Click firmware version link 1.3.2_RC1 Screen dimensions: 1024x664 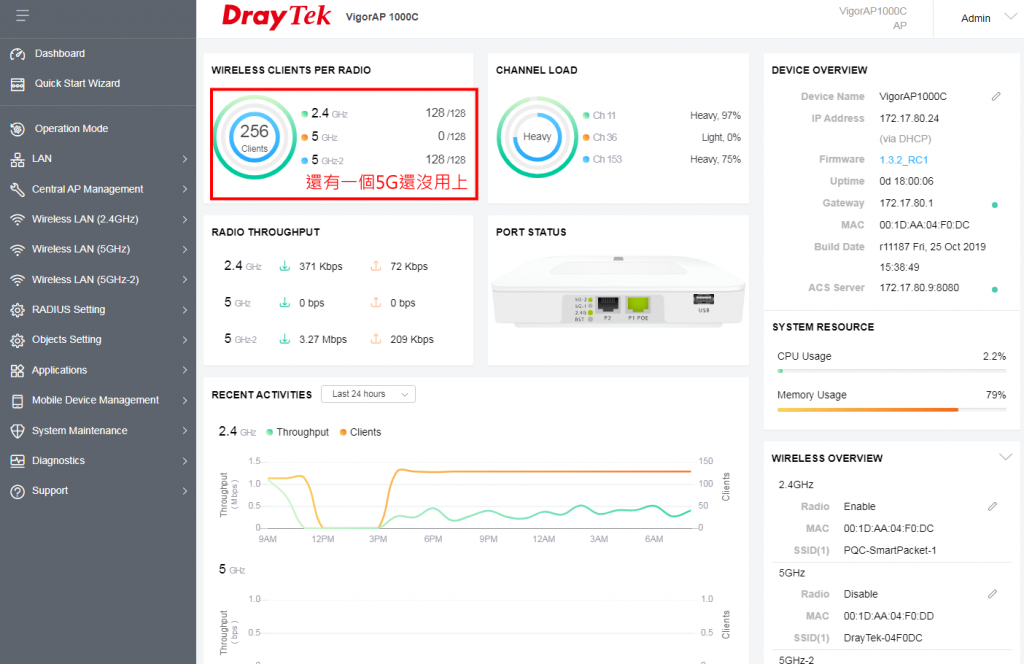(903, 160)
